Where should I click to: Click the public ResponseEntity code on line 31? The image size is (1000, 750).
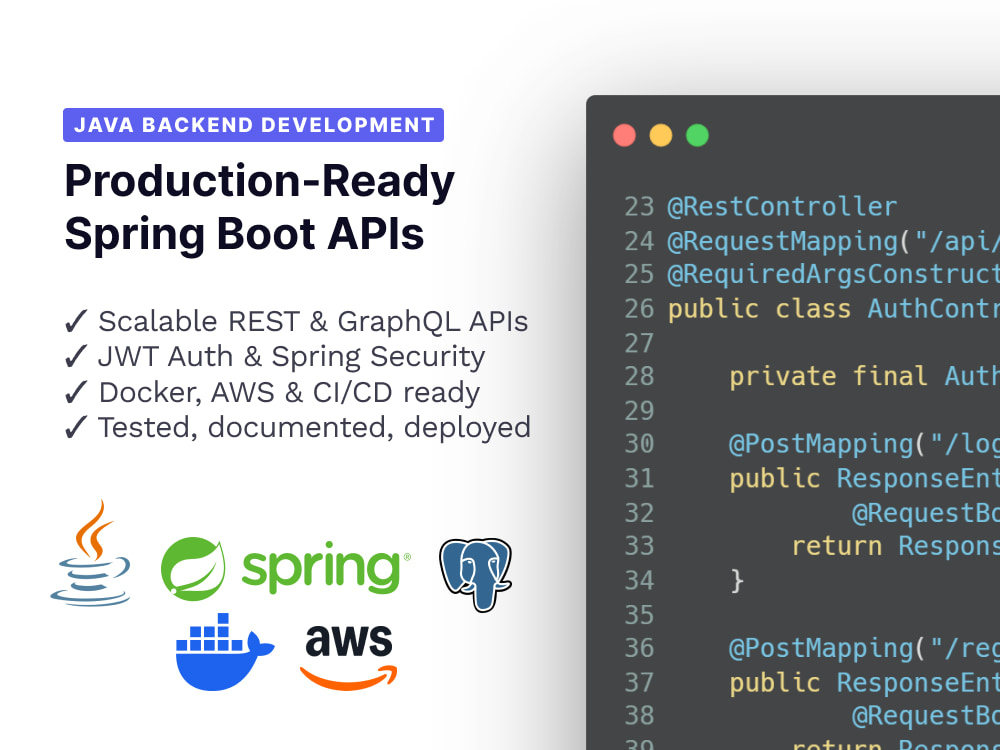click(x=864, y=478)
